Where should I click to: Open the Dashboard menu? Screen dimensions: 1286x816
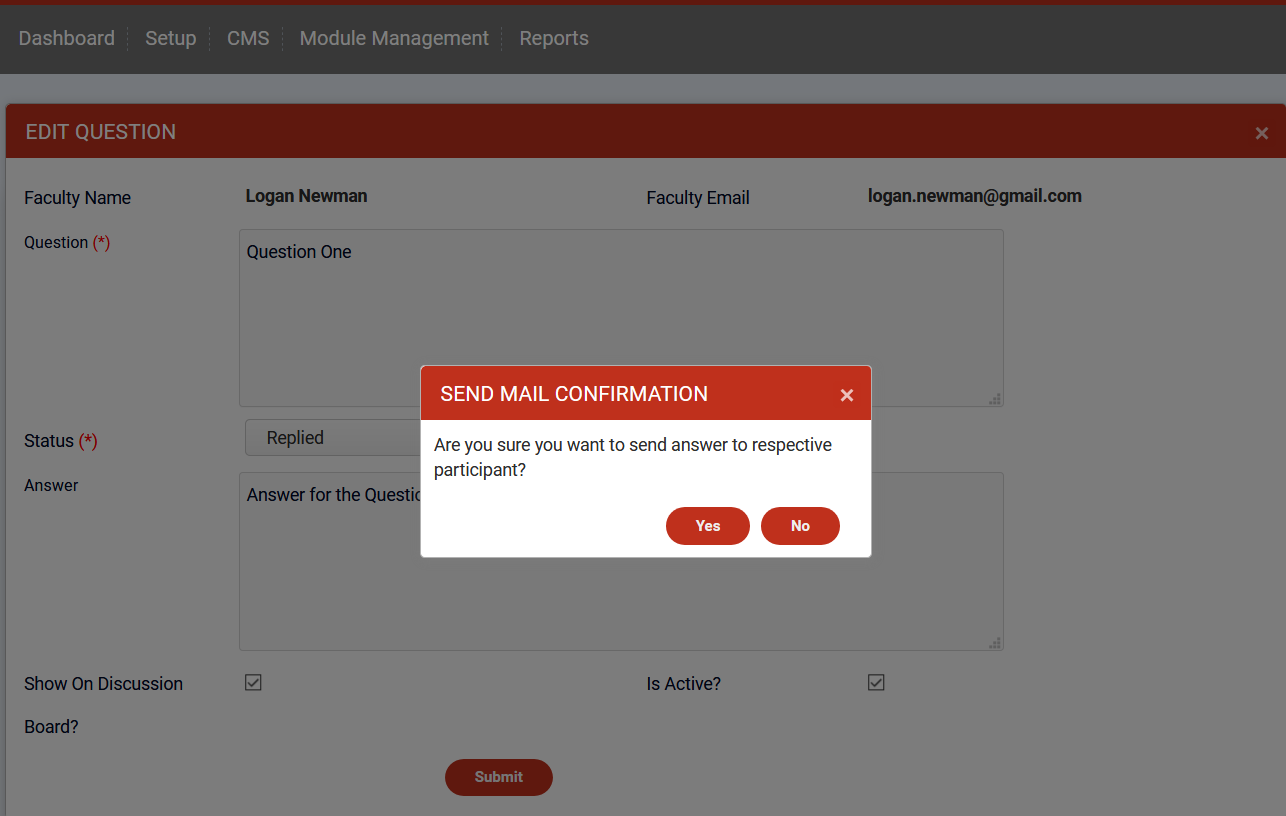coord(67,38)
